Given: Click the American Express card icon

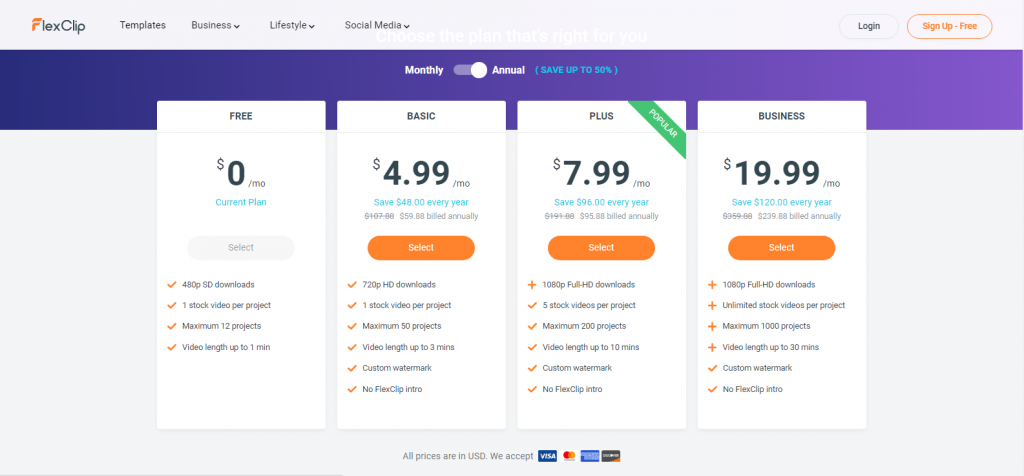Looking at the screenshot, I should click(x=590, y=456).
